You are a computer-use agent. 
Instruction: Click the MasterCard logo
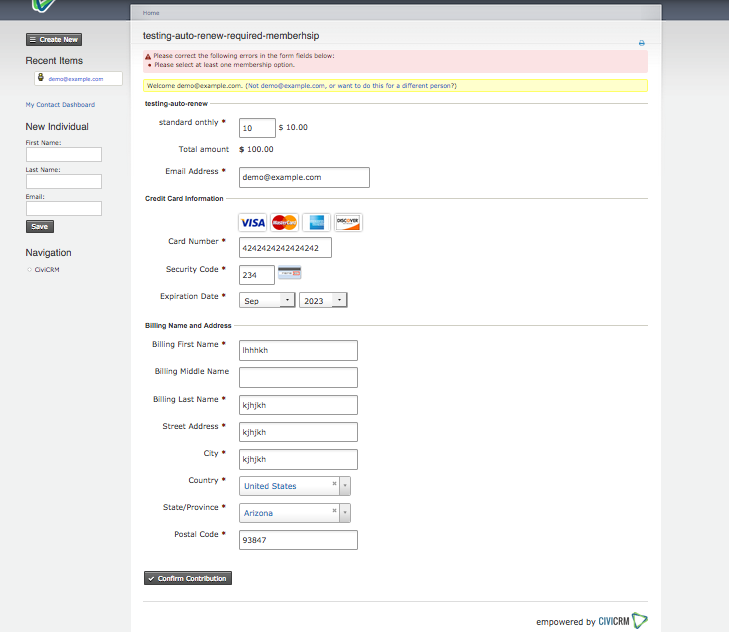(284, 223)
